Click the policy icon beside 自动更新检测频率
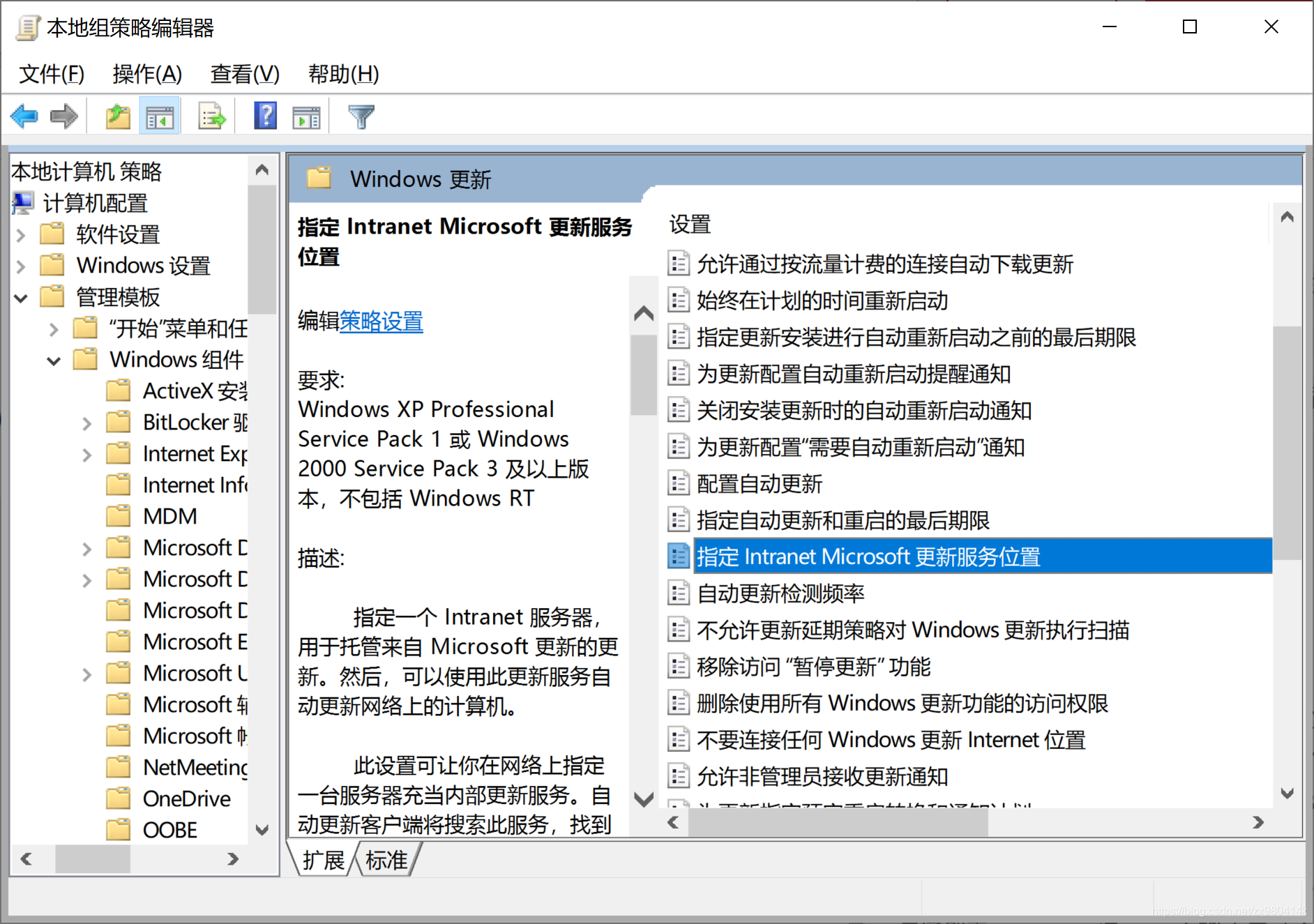Screen dimensions: 1314x924 pyautogui.click(x=678, y=593)
